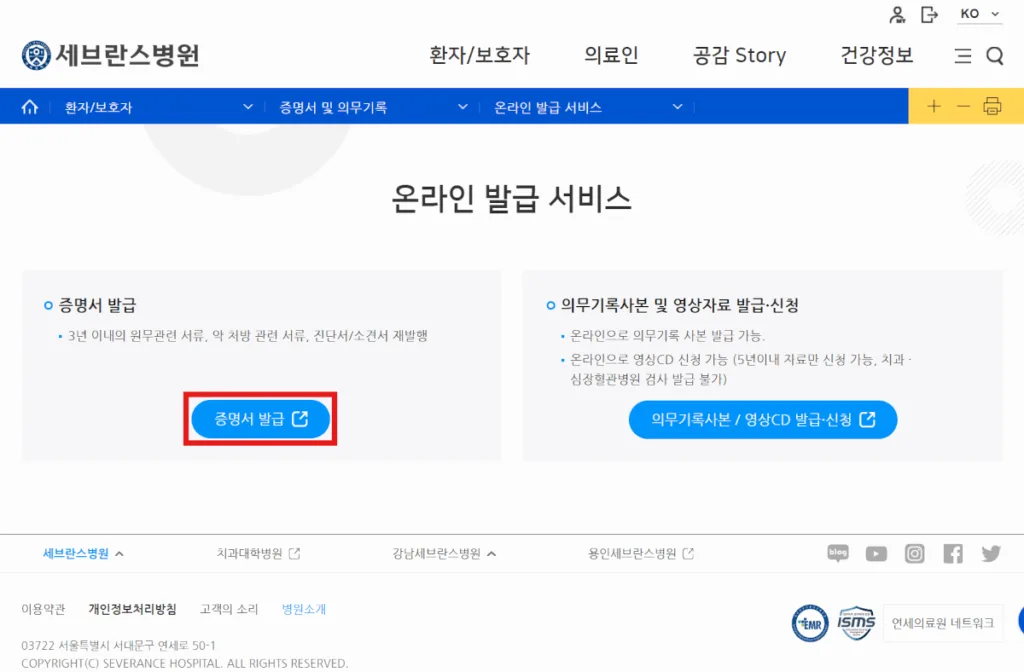This screenshot has height=672, width=1024.
Task: Click the 증명서 발급 section heading
Action: (97, 305)
